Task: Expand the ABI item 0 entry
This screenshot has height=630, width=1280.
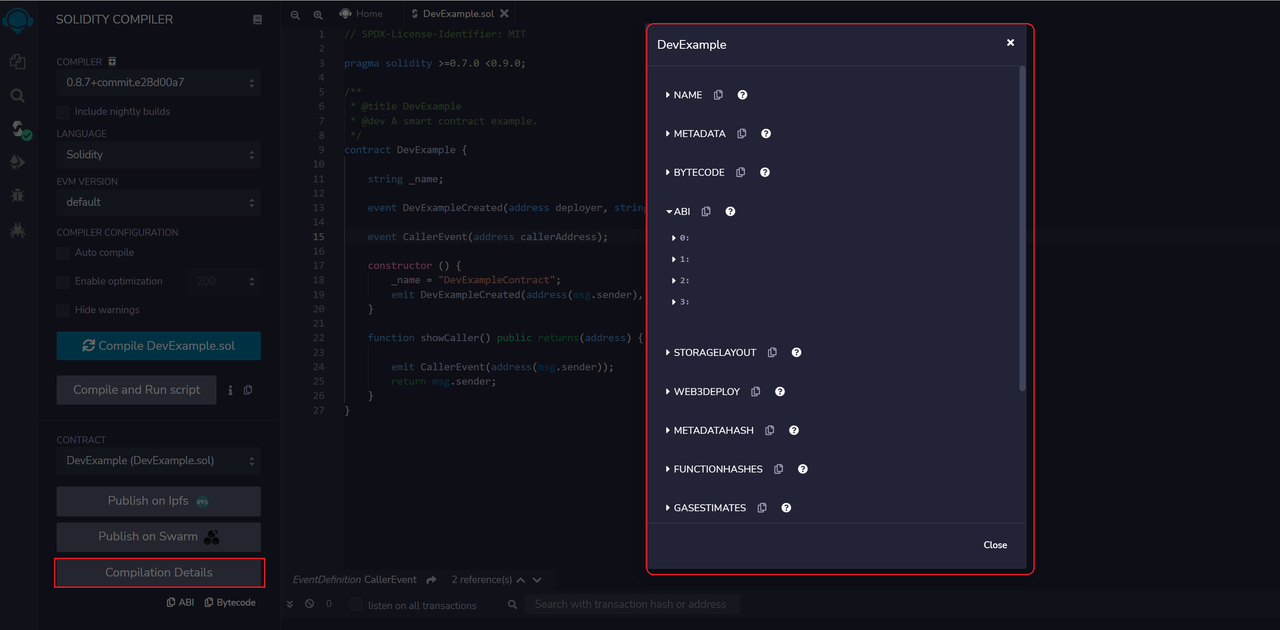Action: tap(681, 238)
